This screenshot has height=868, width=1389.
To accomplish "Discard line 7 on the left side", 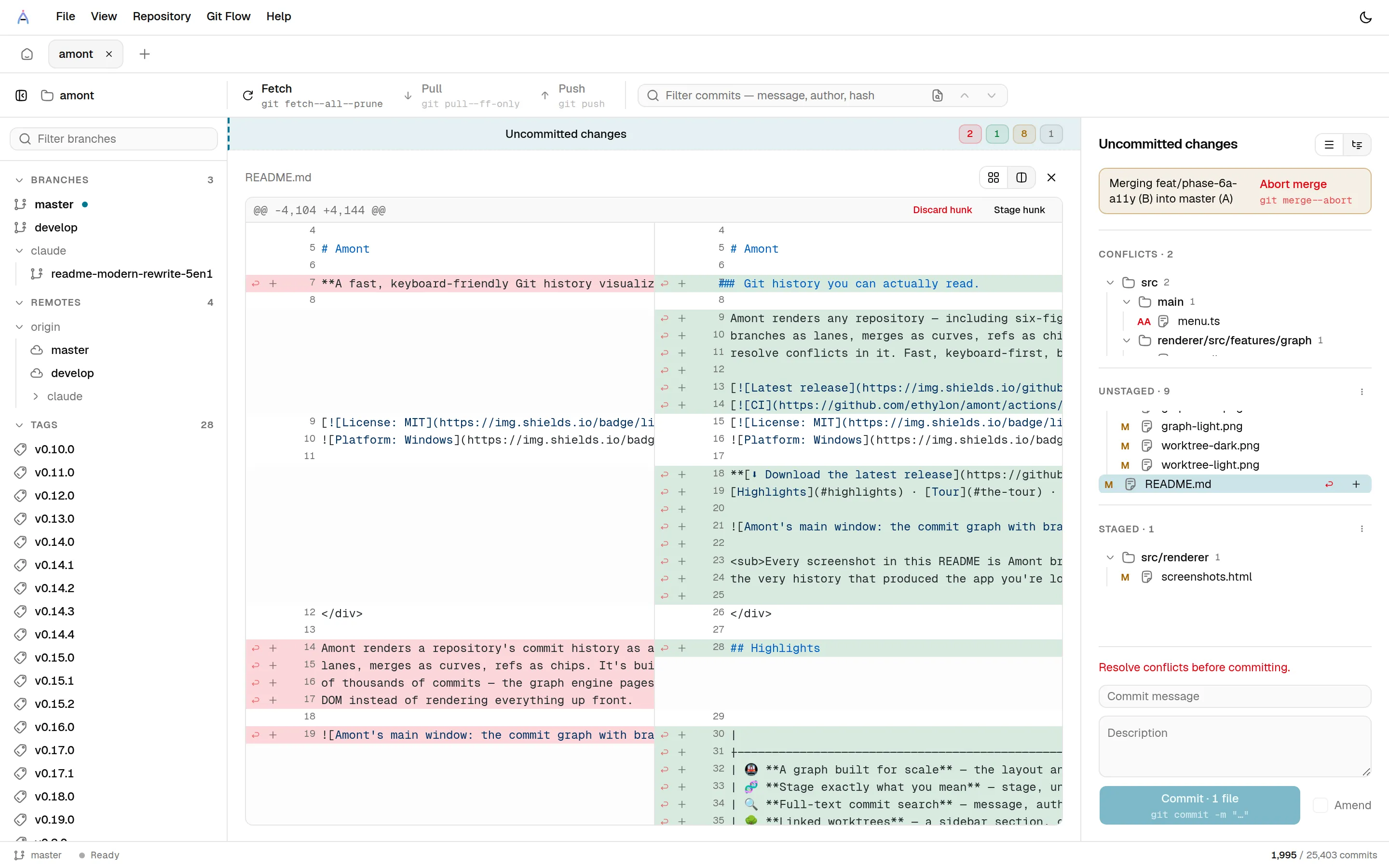I will 256,284.
